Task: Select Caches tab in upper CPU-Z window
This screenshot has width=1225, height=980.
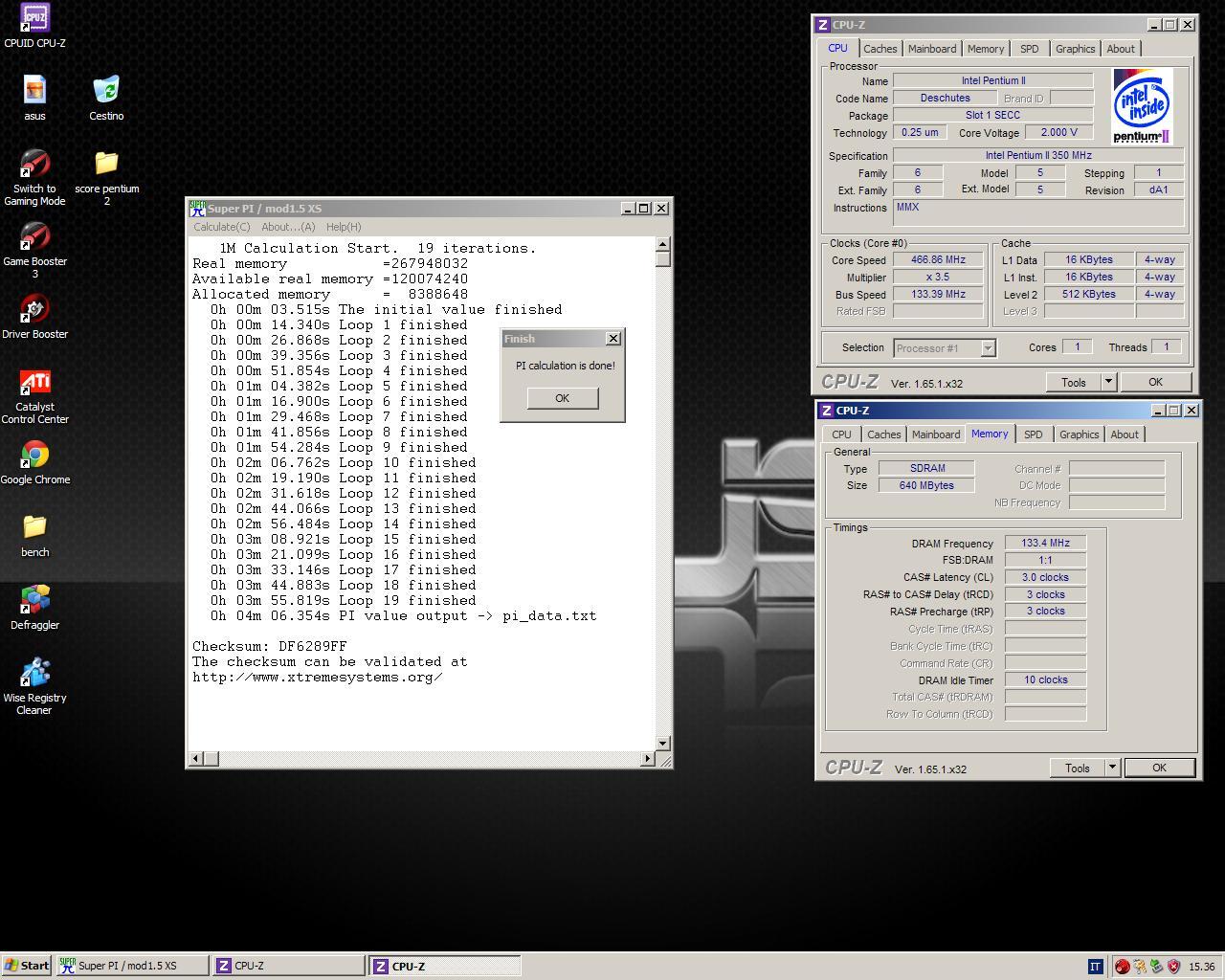Action: pyautogui.click(x=880, y=49)
